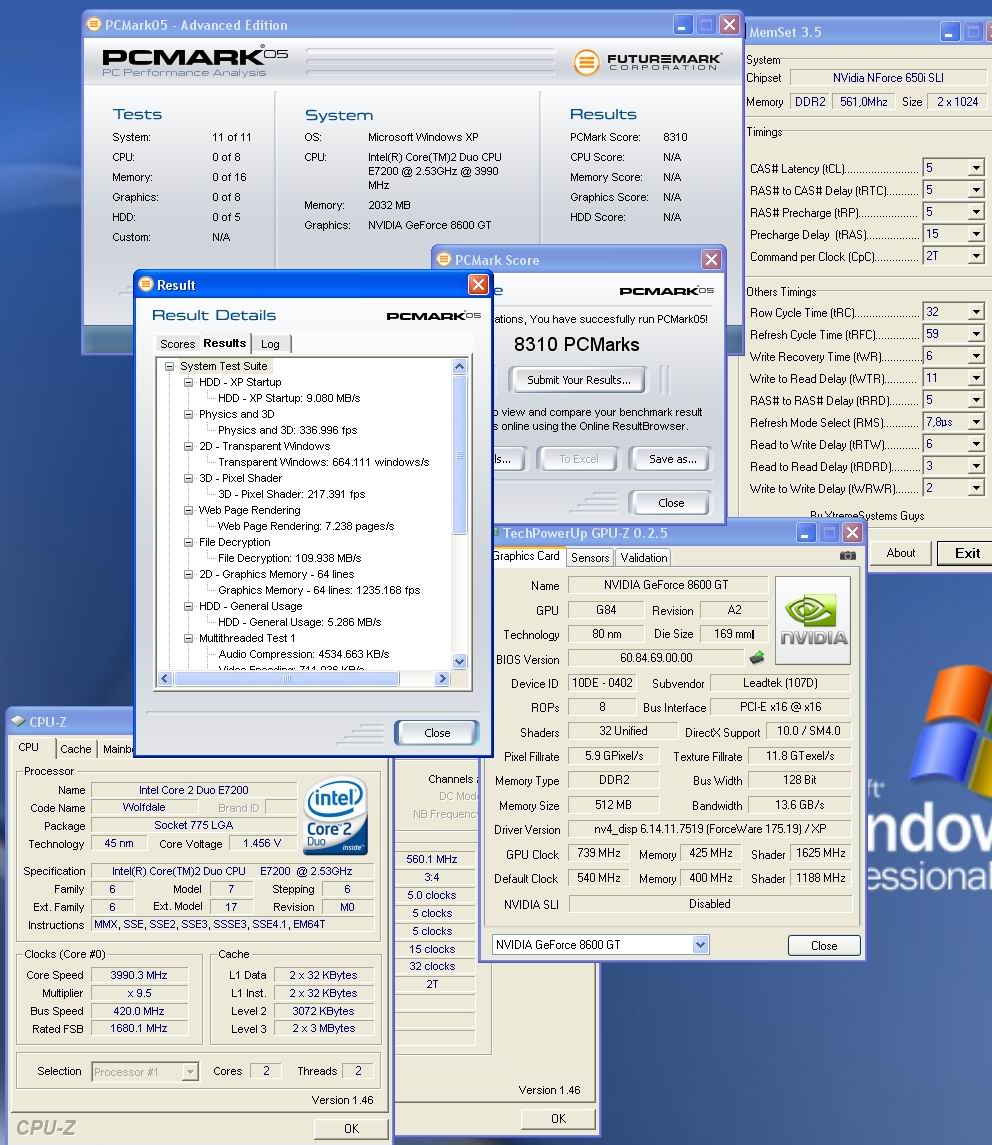Click Close button in GPU-Z
This screenshot has height=1145, width=992.
[x=824, y=946]
